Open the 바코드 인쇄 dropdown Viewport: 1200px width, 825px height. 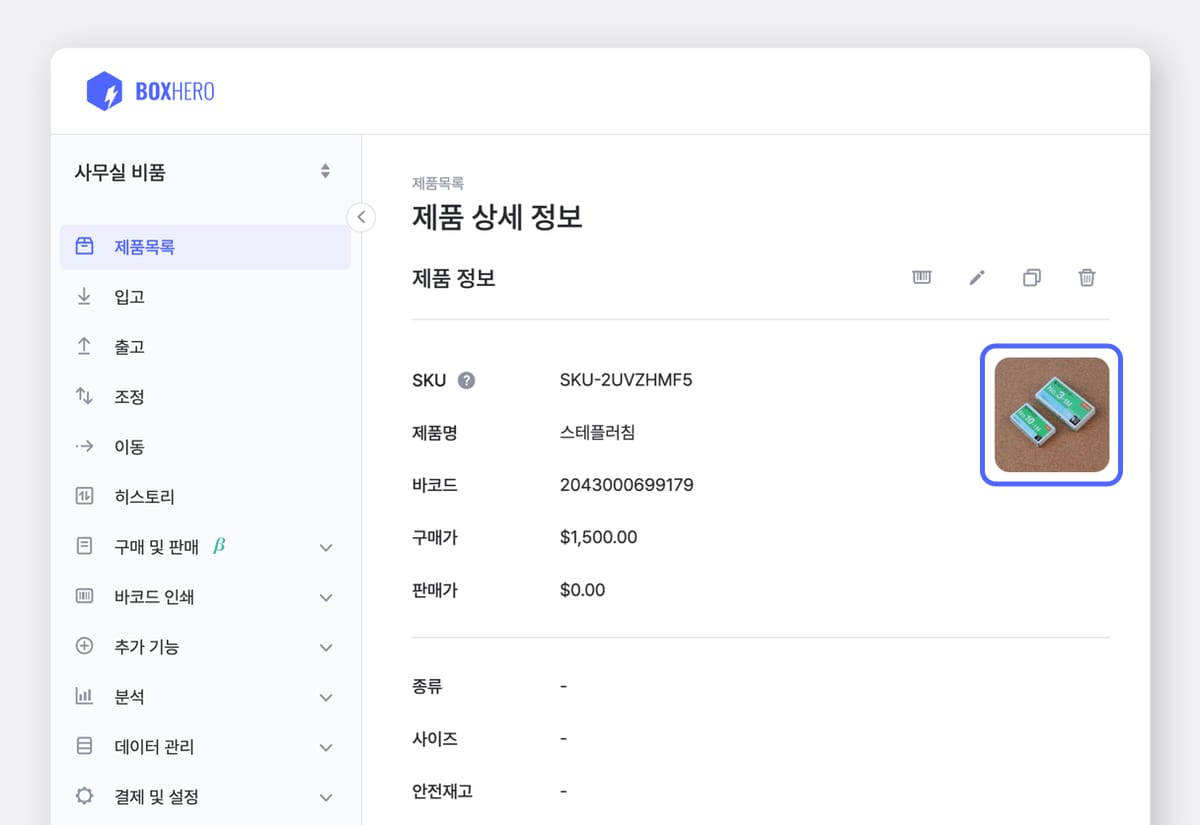[325, 597]
